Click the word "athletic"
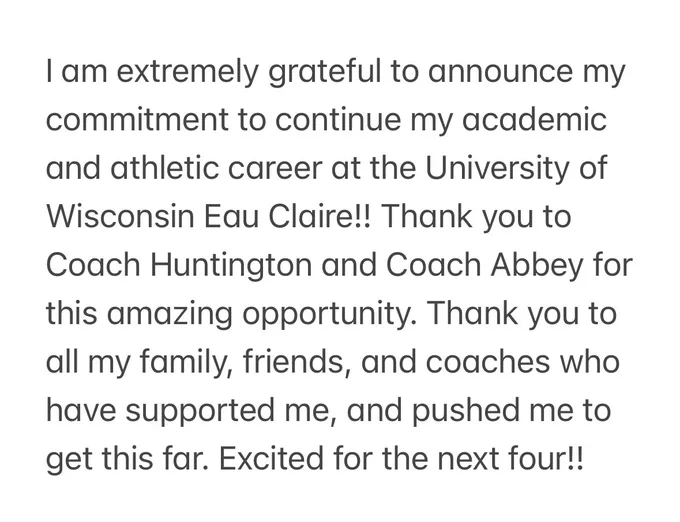This screenshot has width=680, height=522. point(164,168)
